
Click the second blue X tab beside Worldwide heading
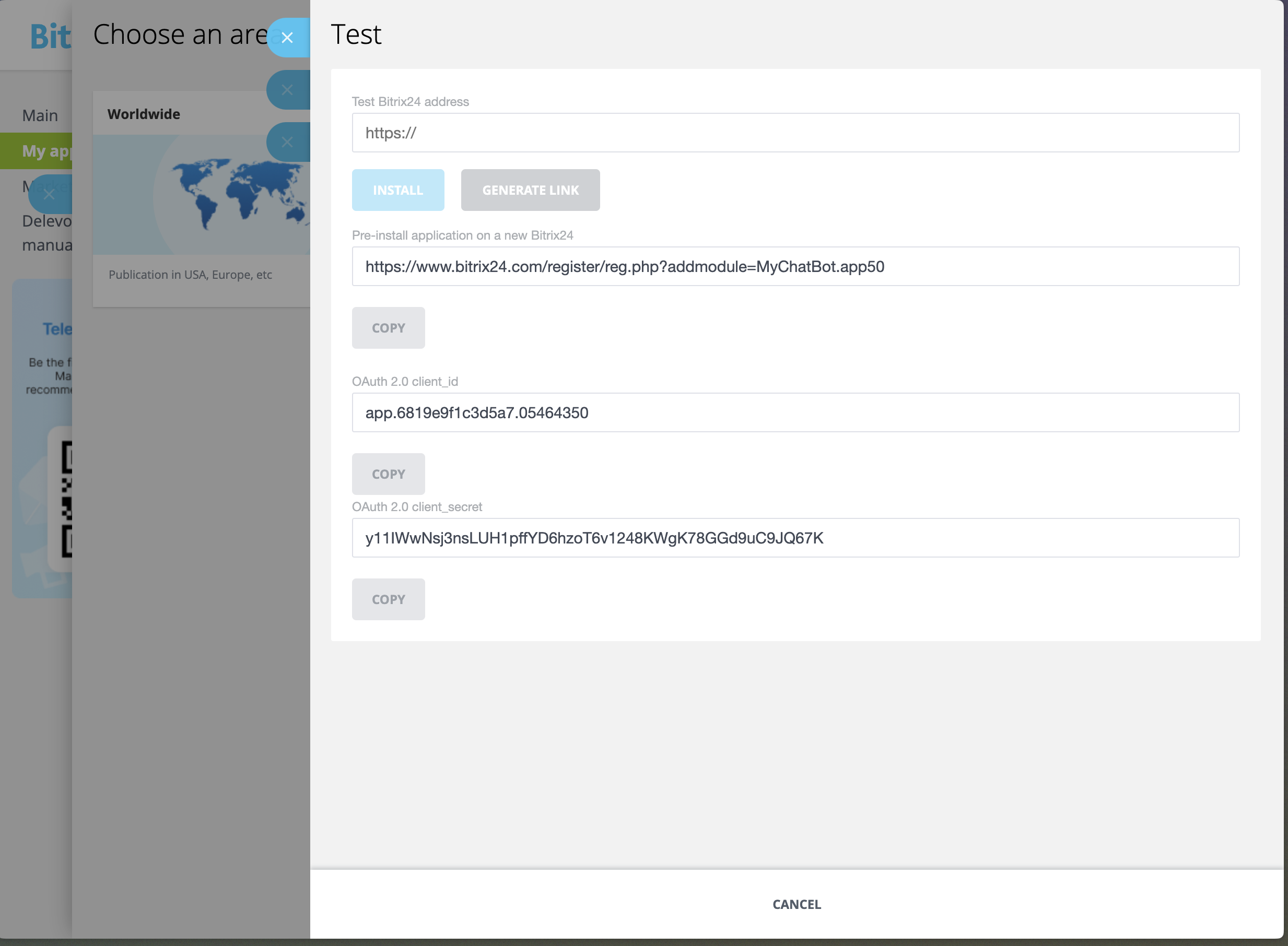287,90
